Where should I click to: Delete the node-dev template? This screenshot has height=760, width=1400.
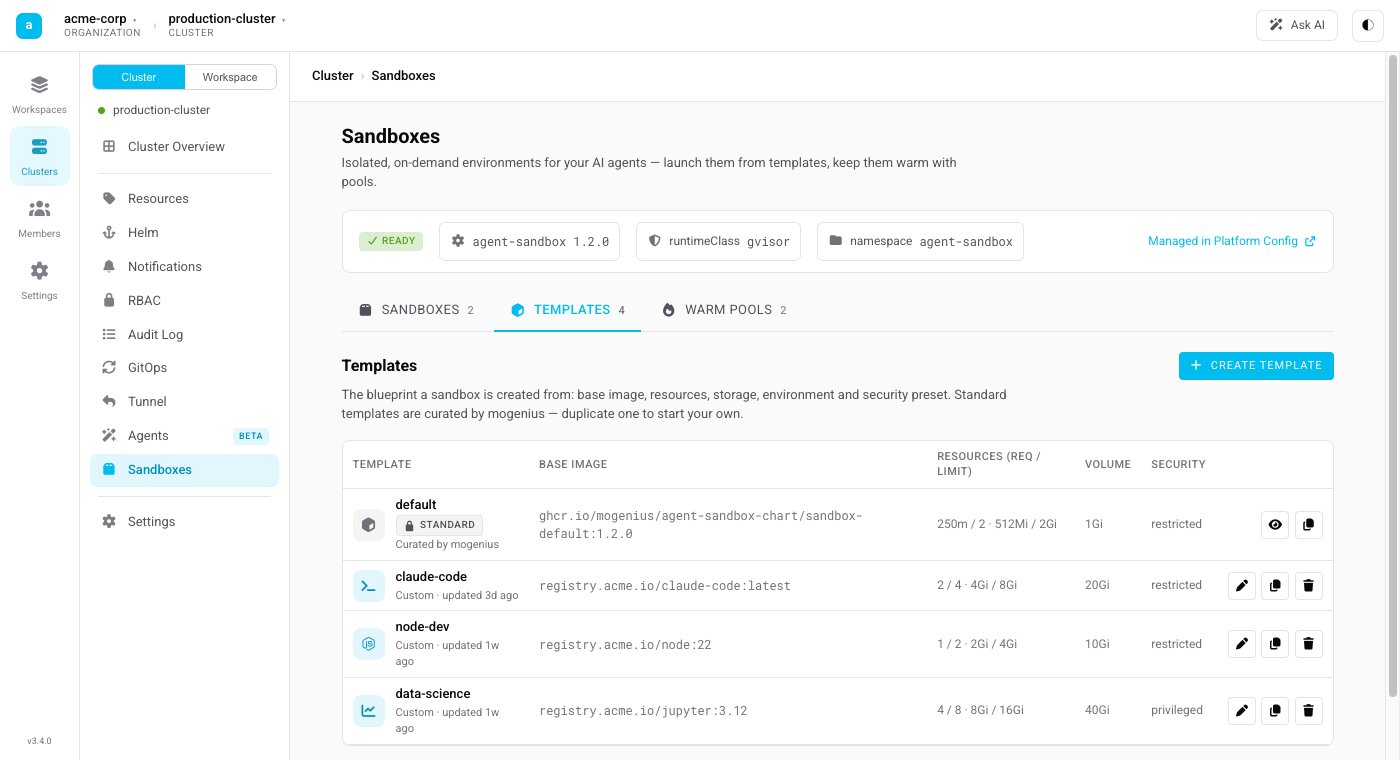click(1308, 644)
